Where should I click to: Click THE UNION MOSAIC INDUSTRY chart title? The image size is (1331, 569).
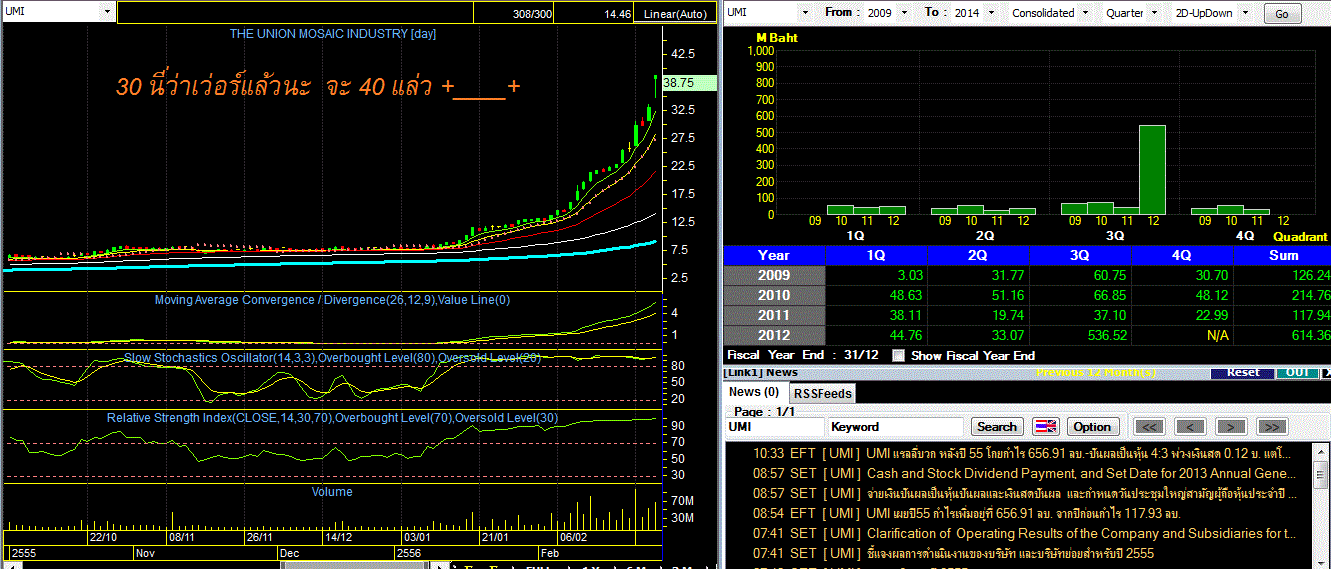[333, 34]
